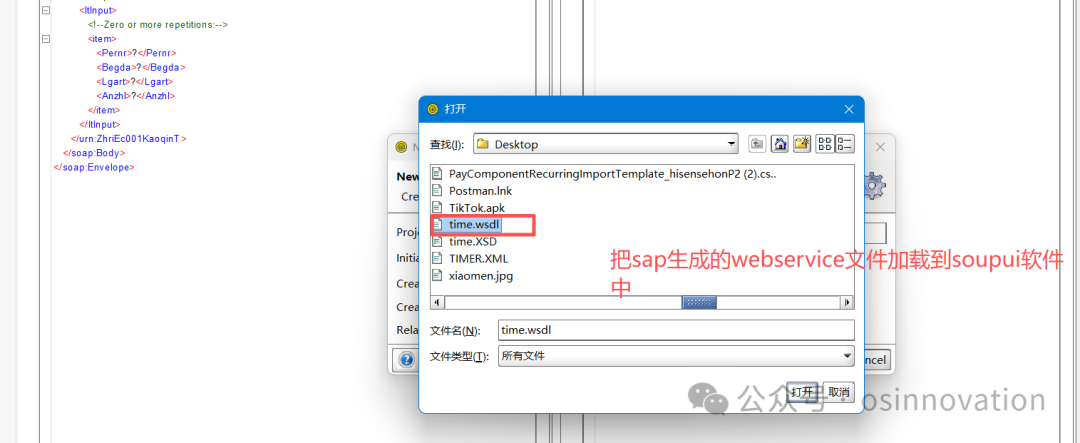Select PayComponentRecurringImportTemplate file name

612,174
